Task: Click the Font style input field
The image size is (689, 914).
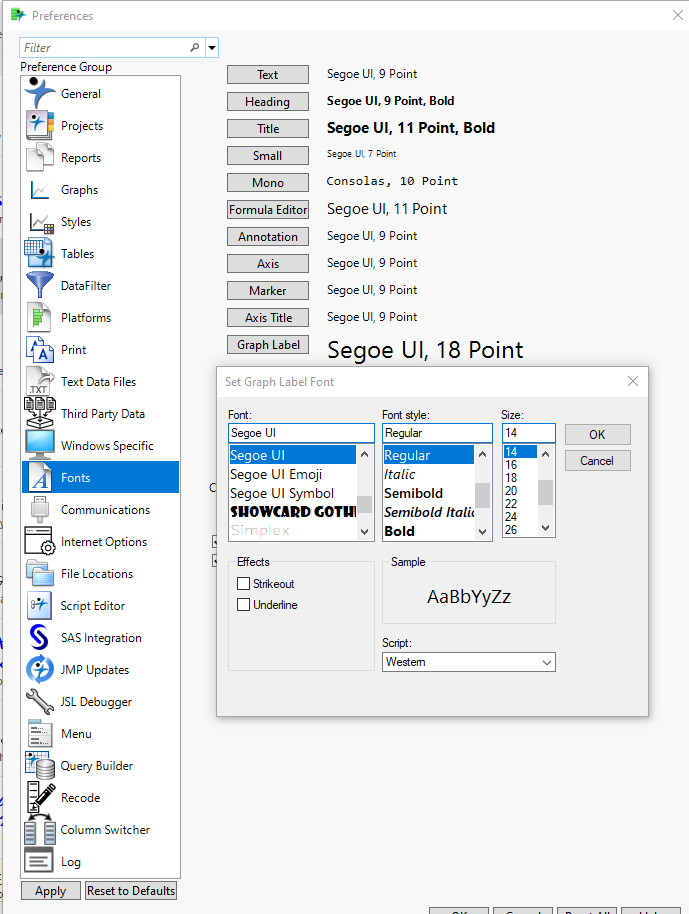Action: point(437,433)
